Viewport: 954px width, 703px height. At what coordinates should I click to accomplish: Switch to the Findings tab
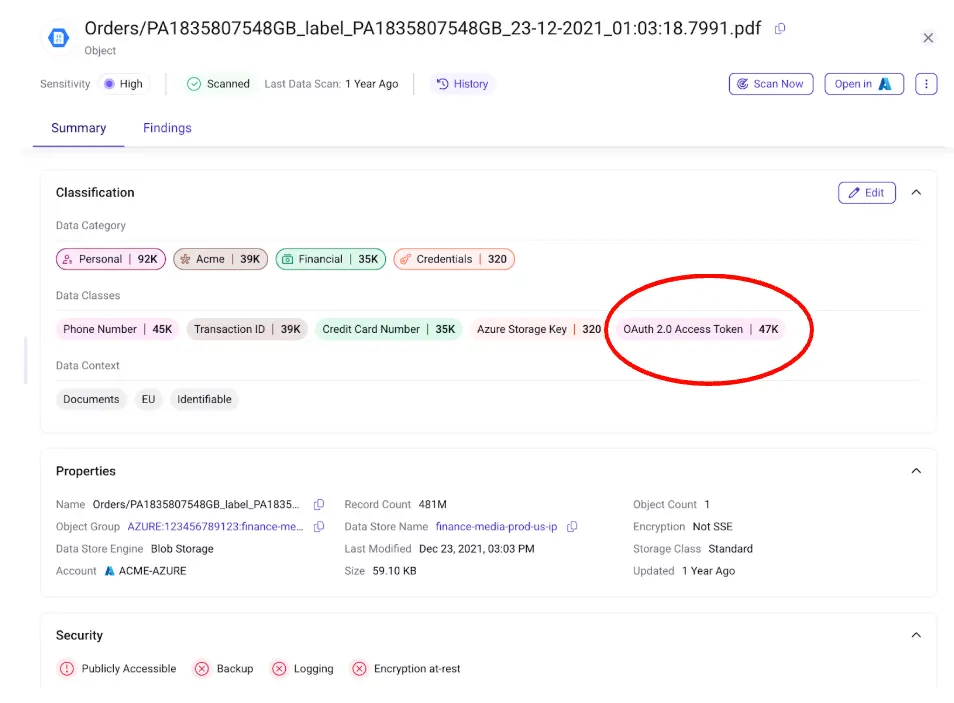coord(167,128)
